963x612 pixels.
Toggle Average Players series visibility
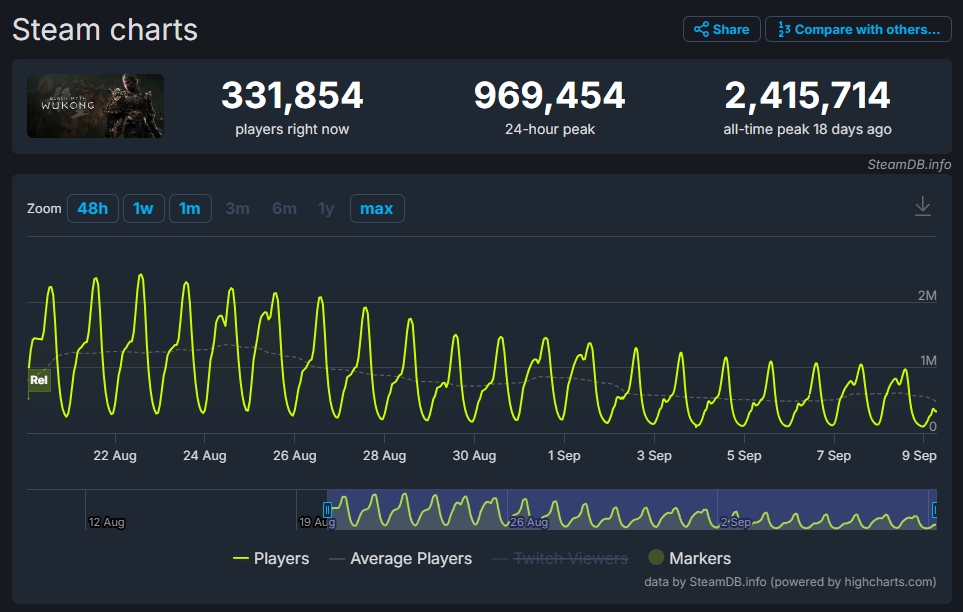[400, 558]
